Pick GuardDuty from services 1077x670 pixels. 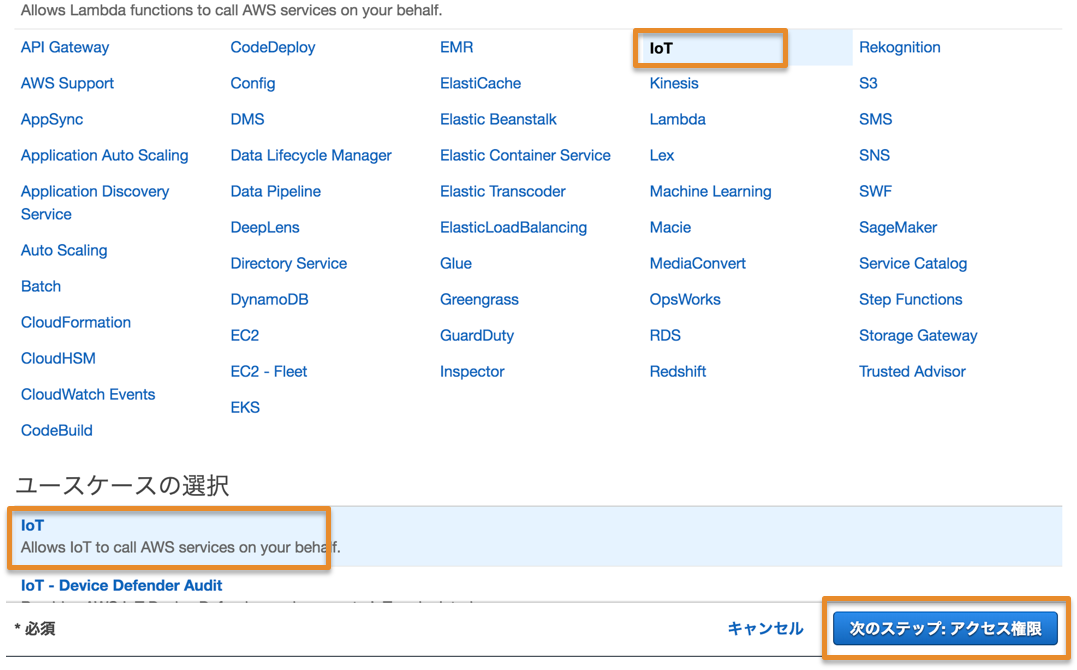pos(477,335)
